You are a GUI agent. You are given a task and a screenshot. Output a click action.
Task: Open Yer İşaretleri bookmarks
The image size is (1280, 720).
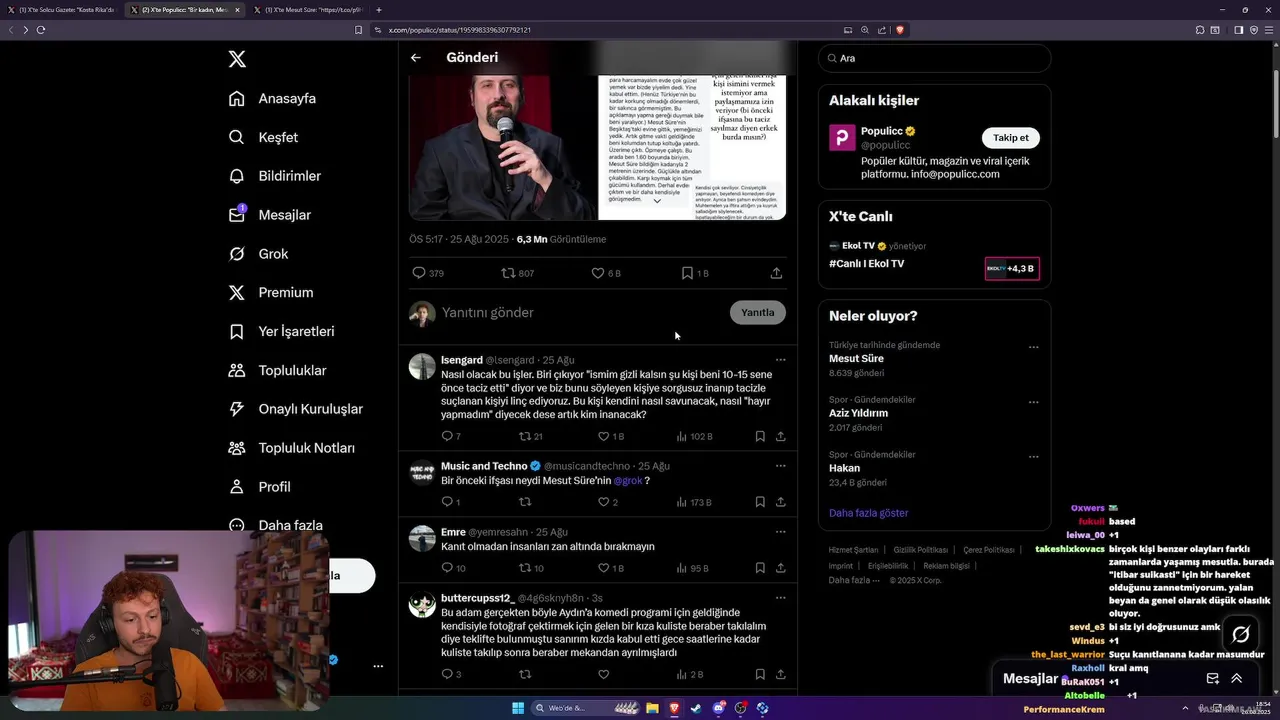click(x=281, y=331)
